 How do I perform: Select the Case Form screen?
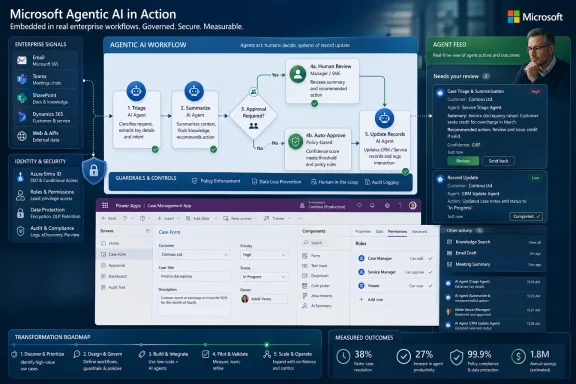[124, 254]
